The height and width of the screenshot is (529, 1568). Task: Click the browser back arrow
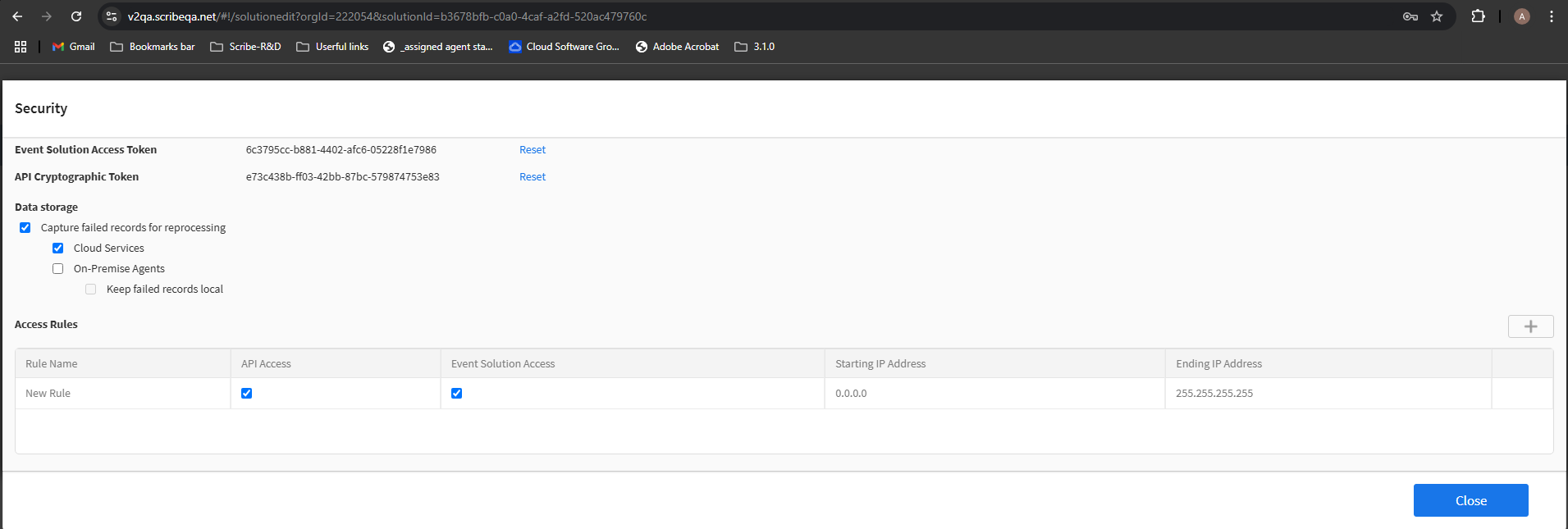17,16
